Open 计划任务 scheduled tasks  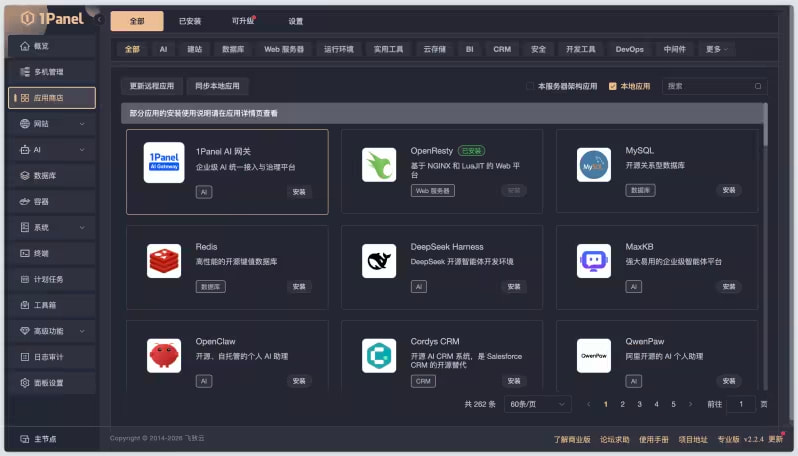click(x=51, y=279)
